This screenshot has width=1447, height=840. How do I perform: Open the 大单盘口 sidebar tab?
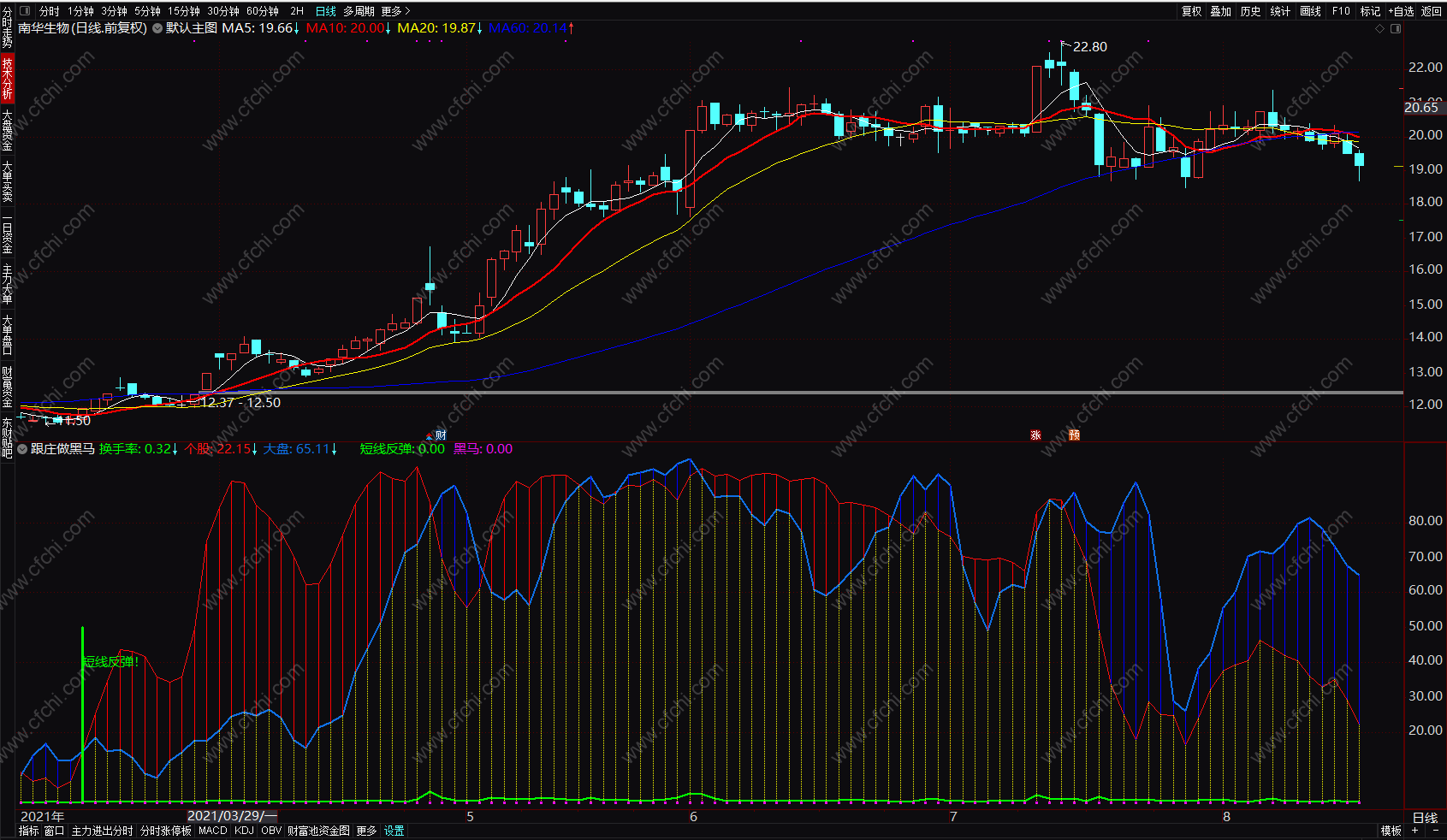7,335
